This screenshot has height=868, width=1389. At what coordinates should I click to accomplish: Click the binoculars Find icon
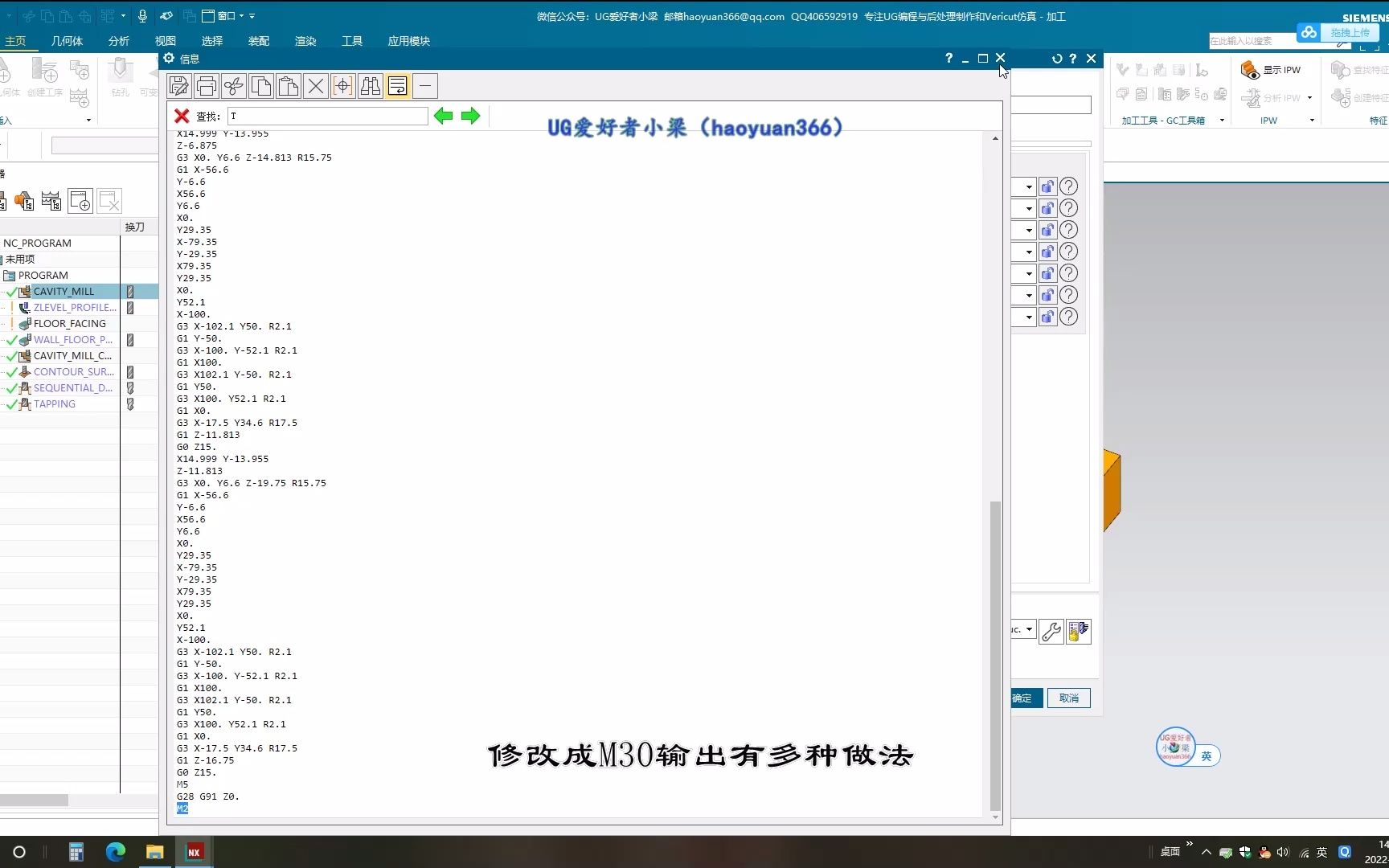click(x=371, y=86)
